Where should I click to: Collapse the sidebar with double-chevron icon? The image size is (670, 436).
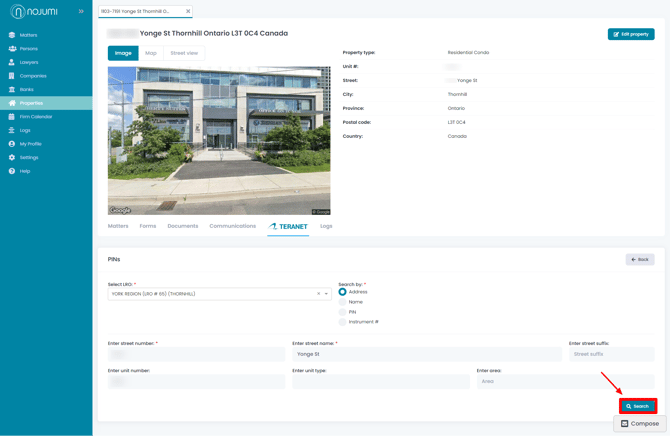[81, 12]
